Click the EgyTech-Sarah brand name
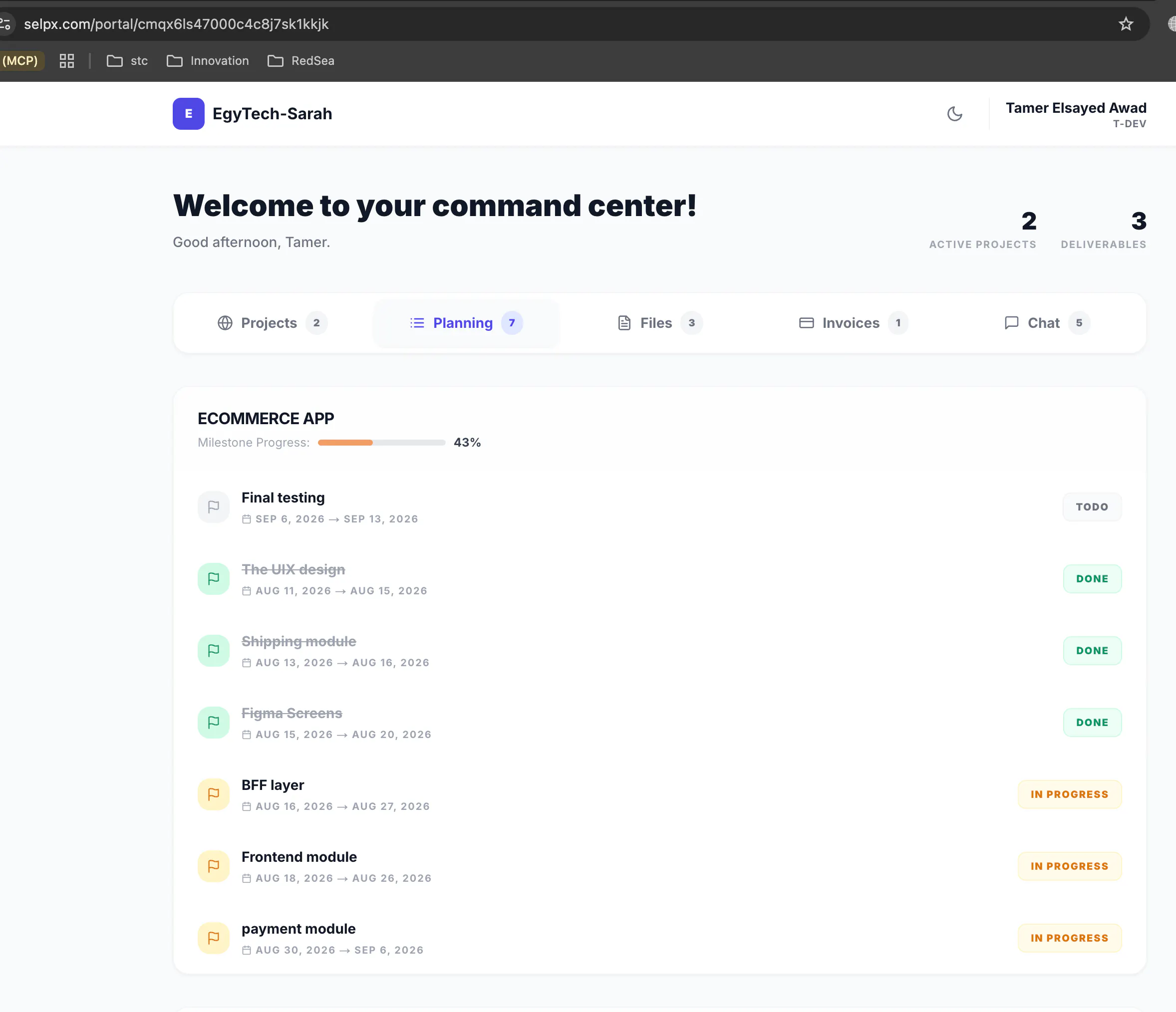This screenshot has width=1176, height=1012. pos(273,114)
